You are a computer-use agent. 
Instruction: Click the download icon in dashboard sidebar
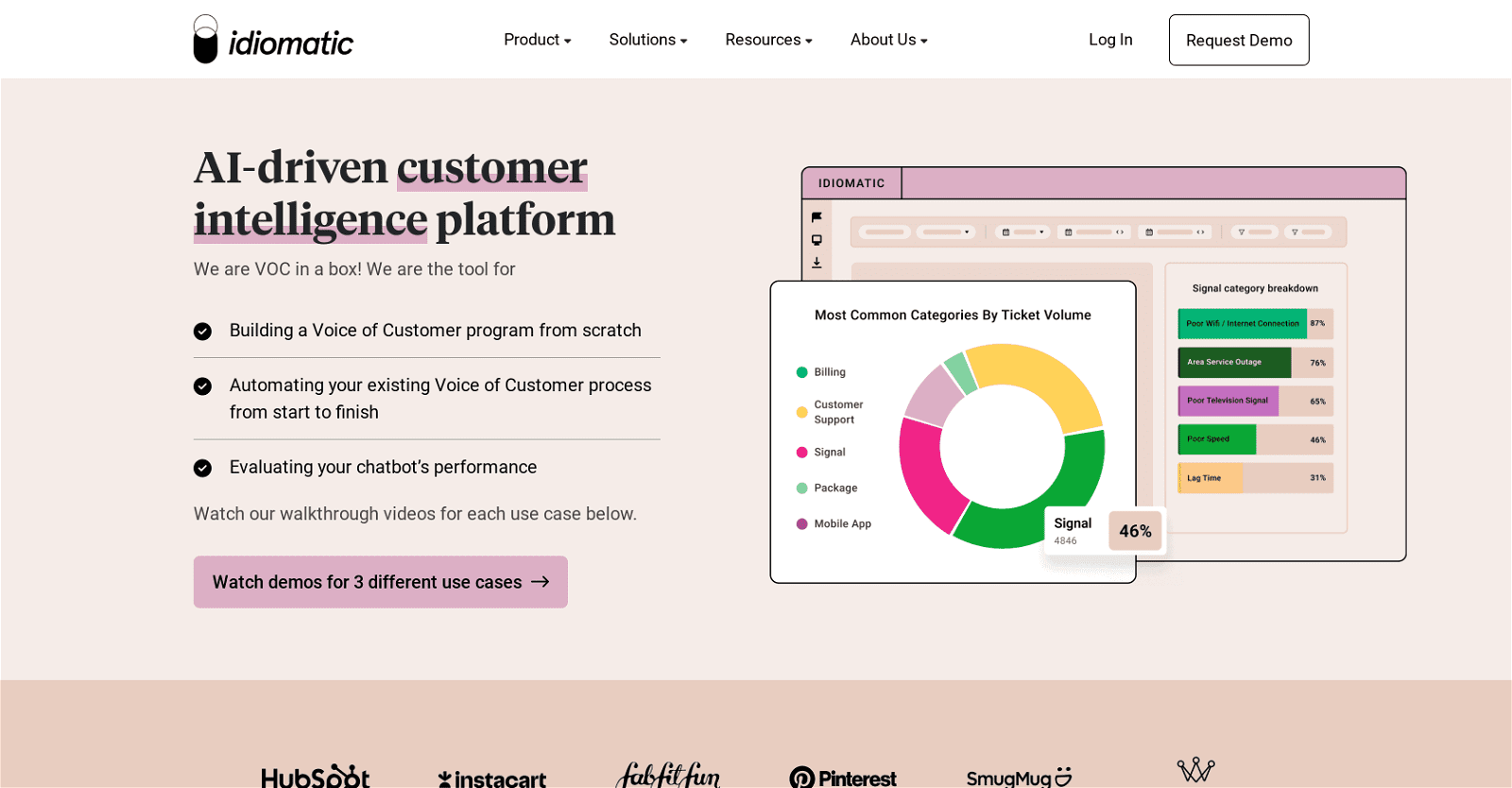click(x=816, y=263)
